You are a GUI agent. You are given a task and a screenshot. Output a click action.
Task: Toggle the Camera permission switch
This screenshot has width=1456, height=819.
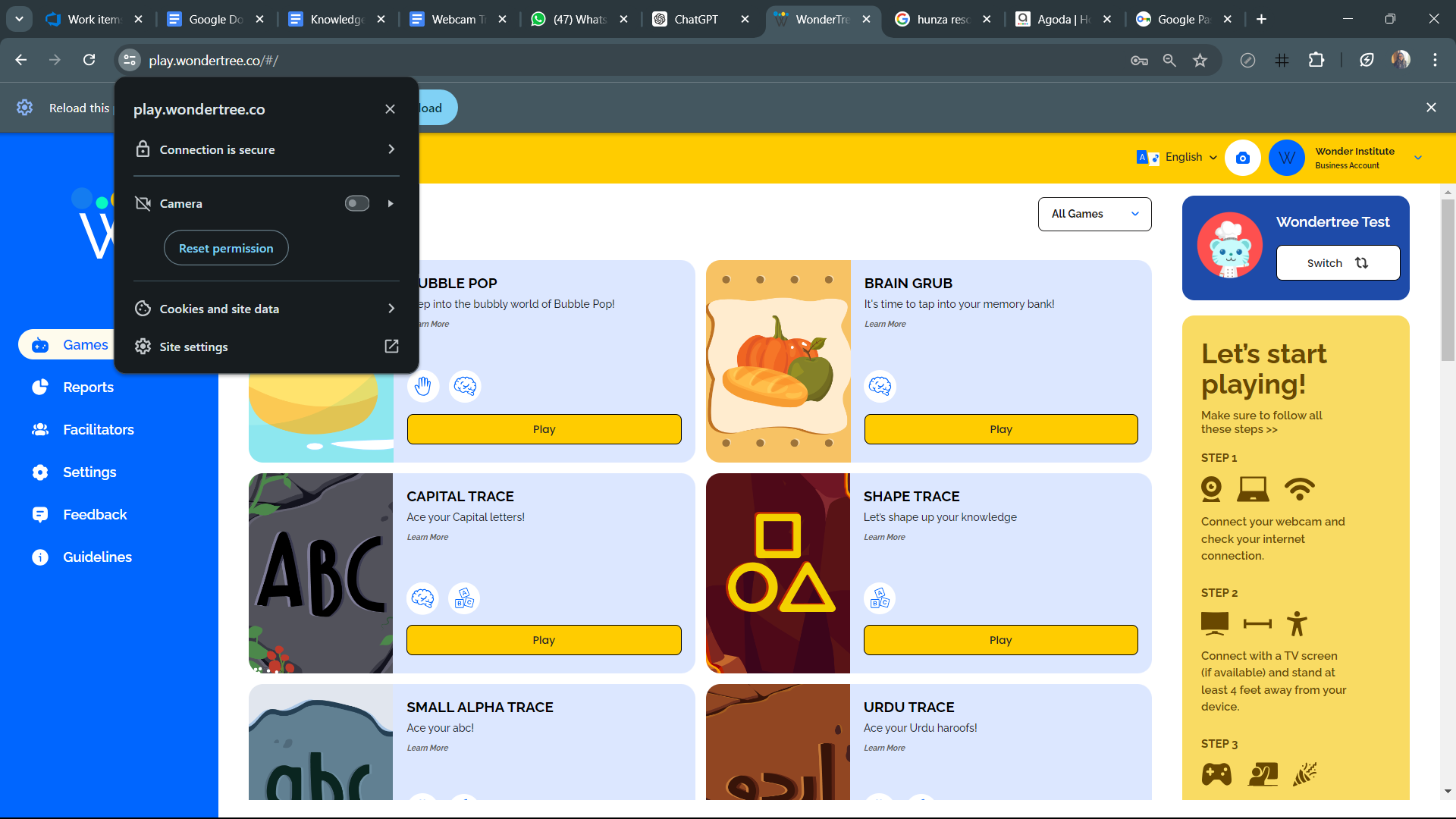pos(357,203)
